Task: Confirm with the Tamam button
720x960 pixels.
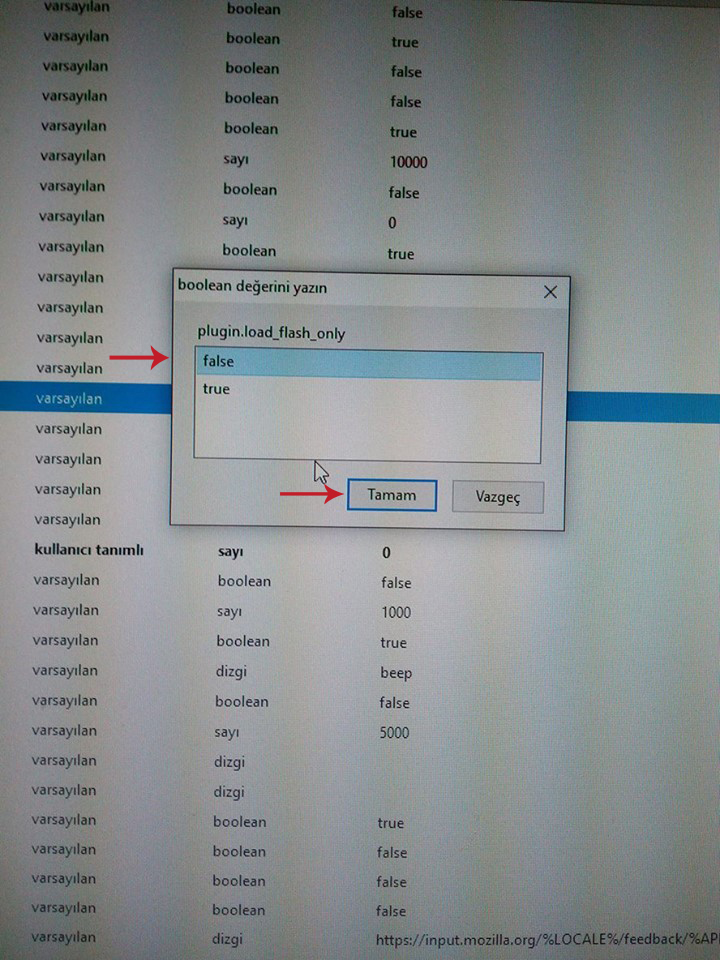Action: tap(392, 495)
